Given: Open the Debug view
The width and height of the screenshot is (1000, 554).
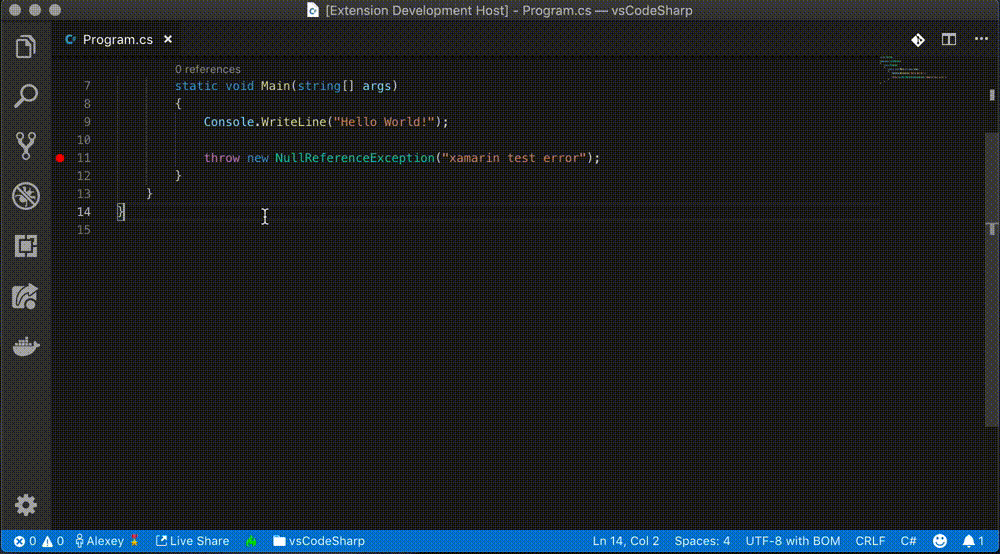Looking at the screenshot, I should pyautogui.click(x=26, y=196).
